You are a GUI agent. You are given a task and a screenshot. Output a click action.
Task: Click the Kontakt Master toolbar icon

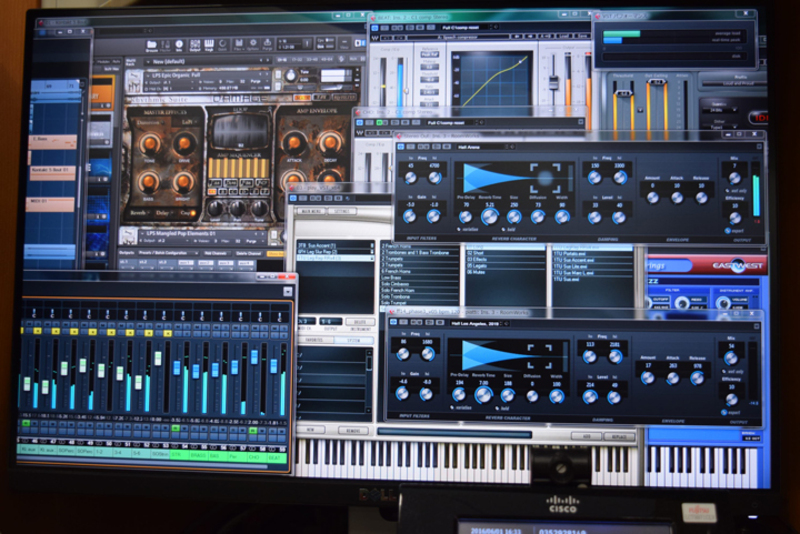165,45
